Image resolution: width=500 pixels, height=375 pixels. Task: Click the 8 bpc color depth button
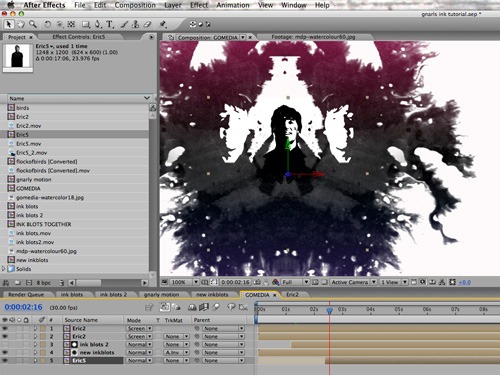43,283
